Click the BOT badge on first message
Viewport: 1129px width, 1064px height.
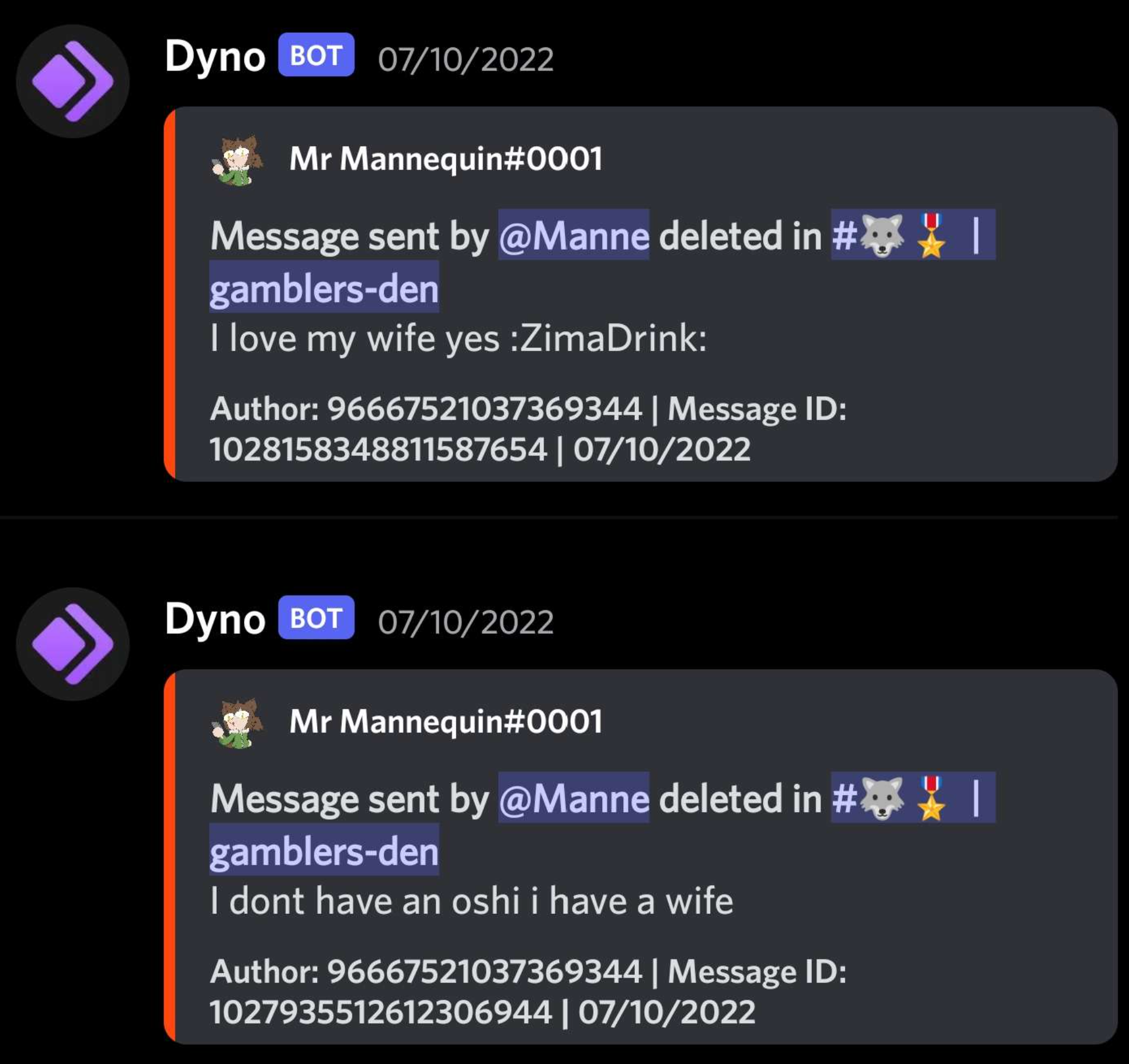[x=316, y=55]
